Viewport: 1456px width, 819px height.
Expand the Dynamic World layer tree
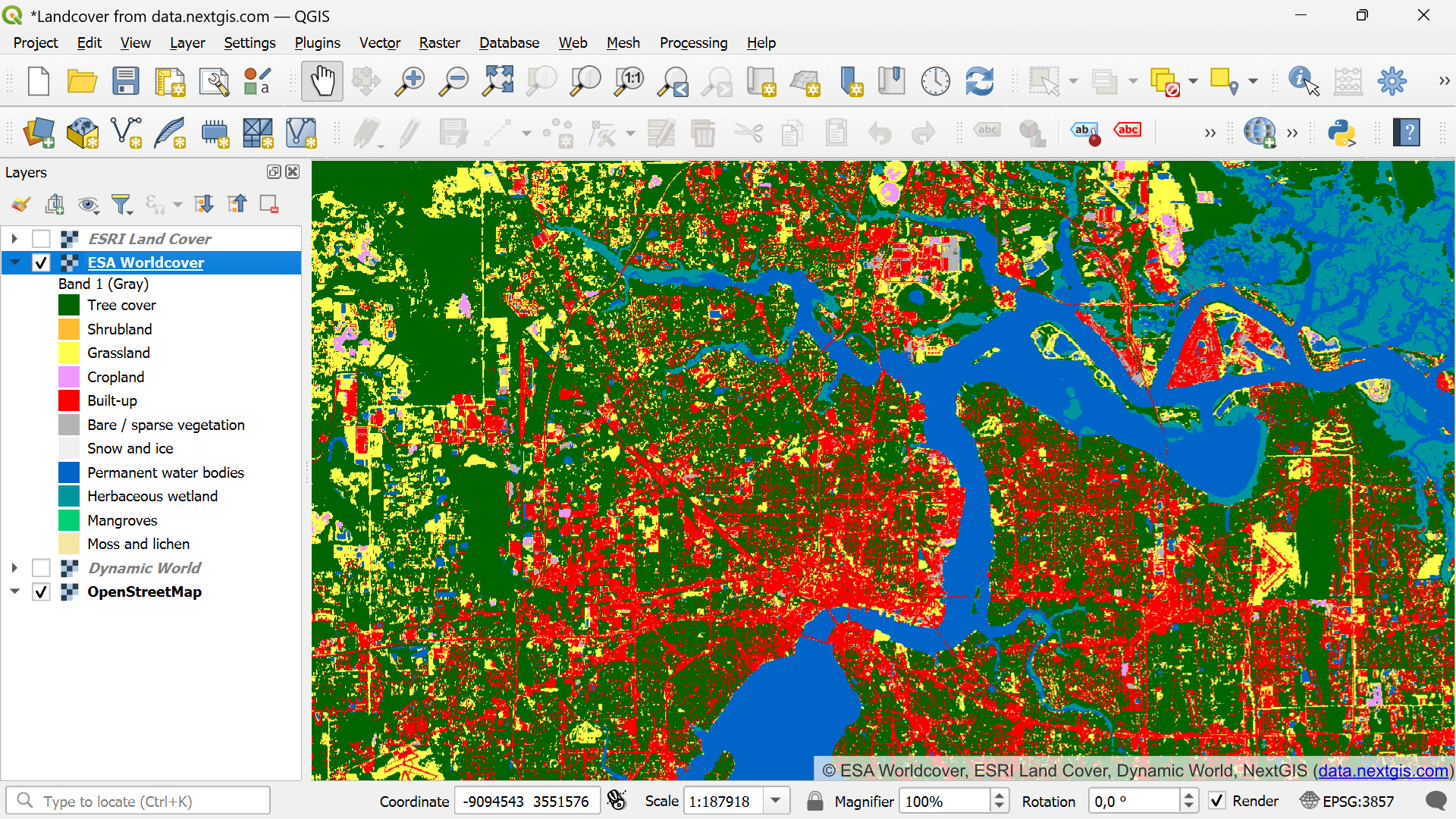click(x=14, y=568)
